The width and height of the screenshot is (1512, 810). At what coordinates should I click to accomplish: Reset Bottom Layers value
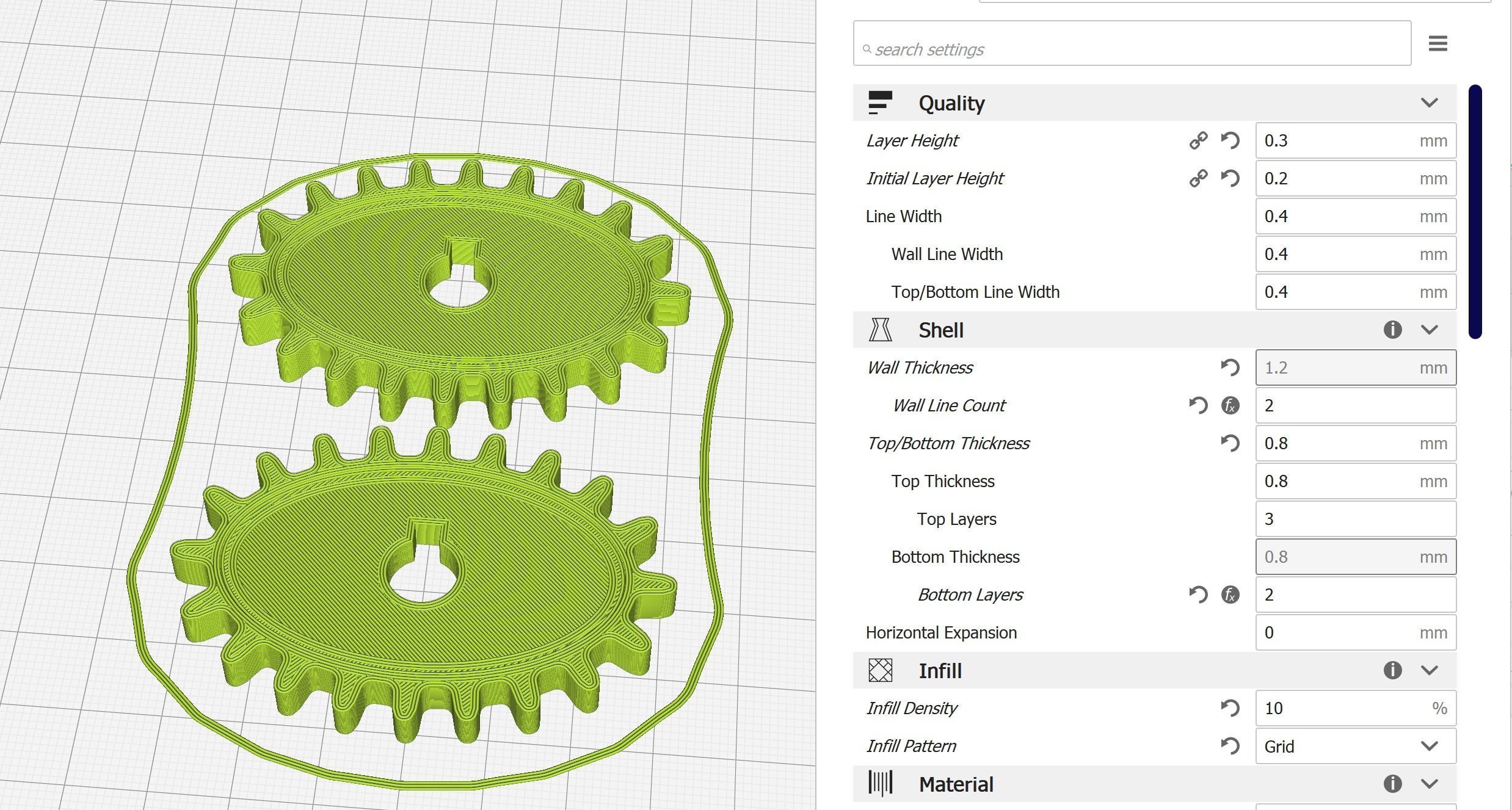(1198, 595)
